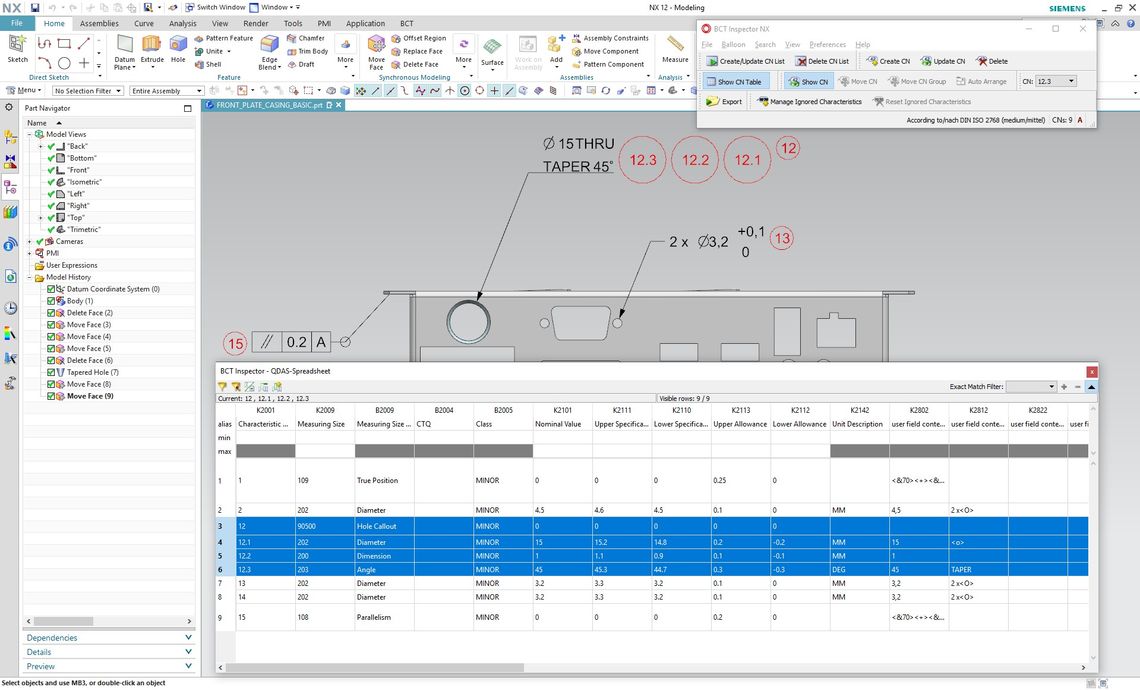Click the Save icon in title bar
Image resolution: width=1140 pixels, height=690 pixels.
tap(34, 7)
